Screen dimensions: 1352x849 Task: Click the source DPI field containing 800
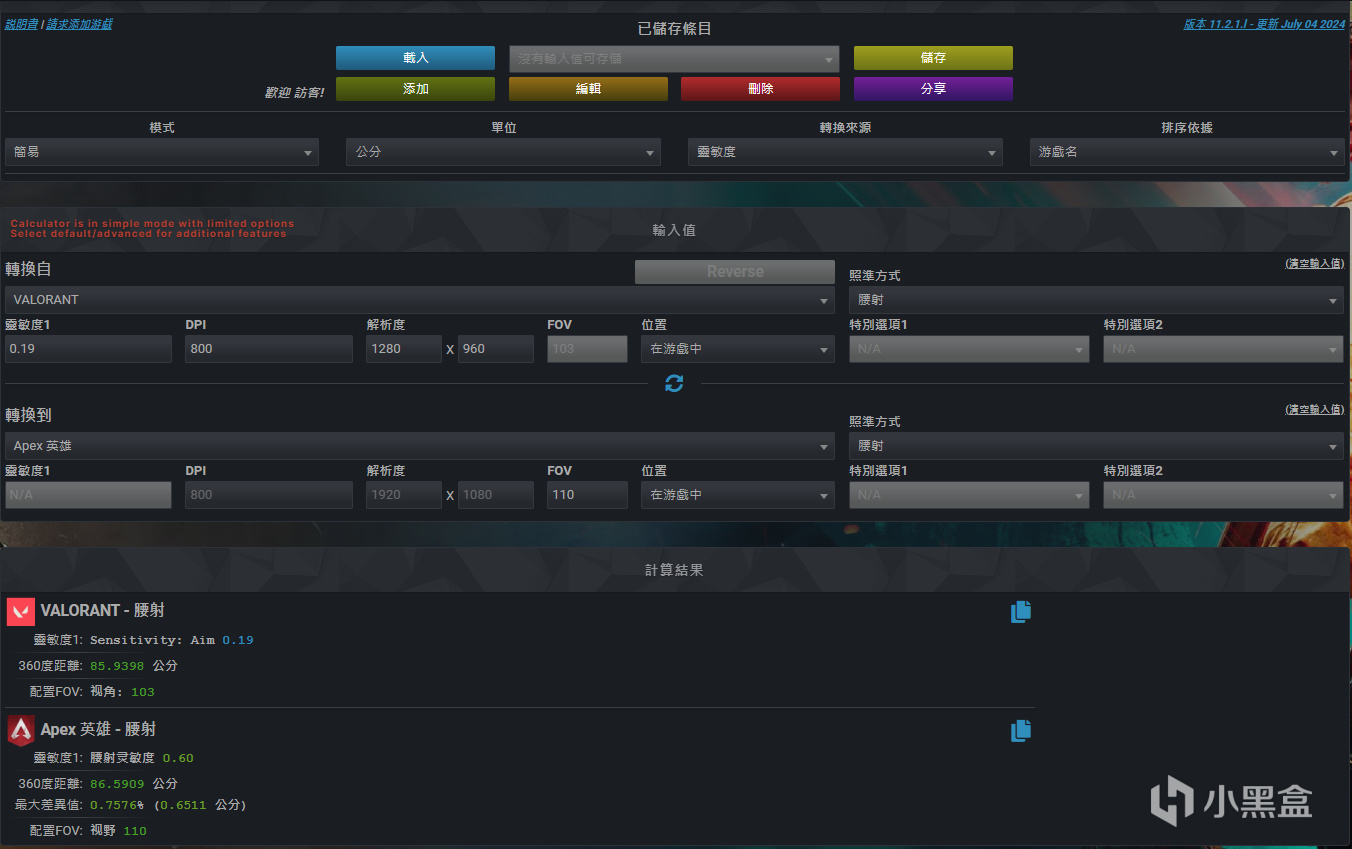tap(269, 349)
